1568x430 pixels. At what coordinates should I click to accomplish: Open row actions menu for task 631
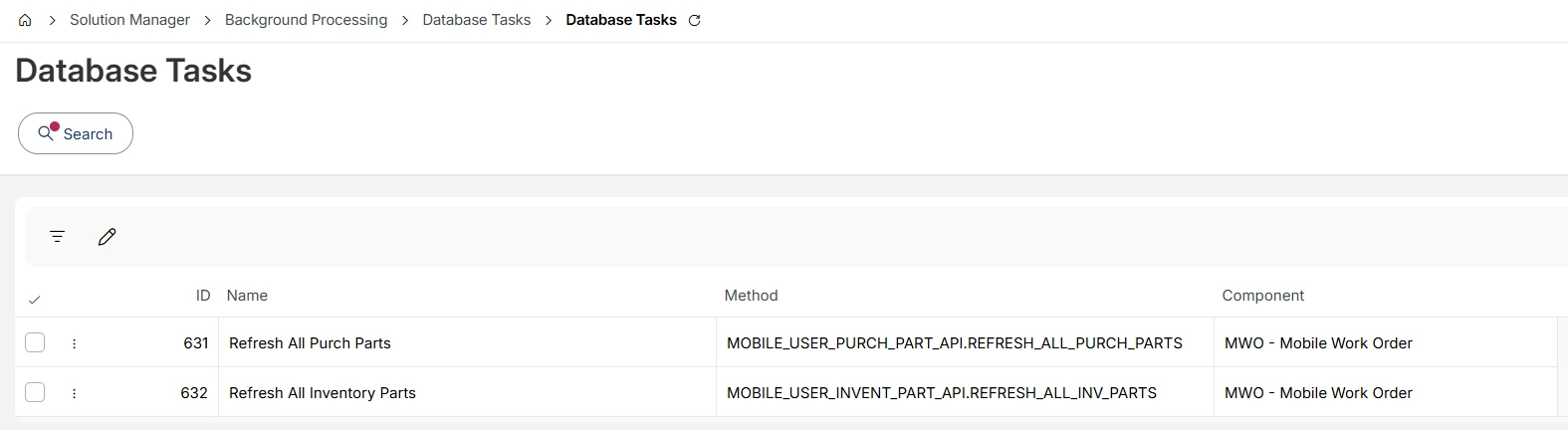(75, 343)
